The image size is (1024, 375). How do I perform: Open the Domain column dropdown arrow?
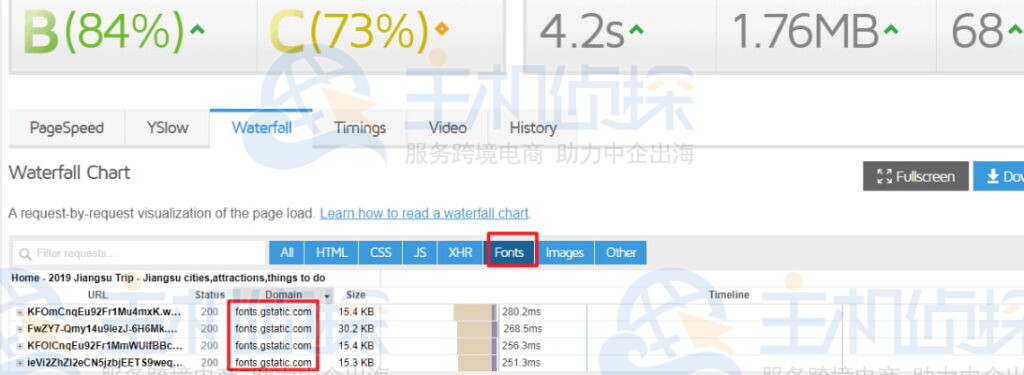[328, 296]
